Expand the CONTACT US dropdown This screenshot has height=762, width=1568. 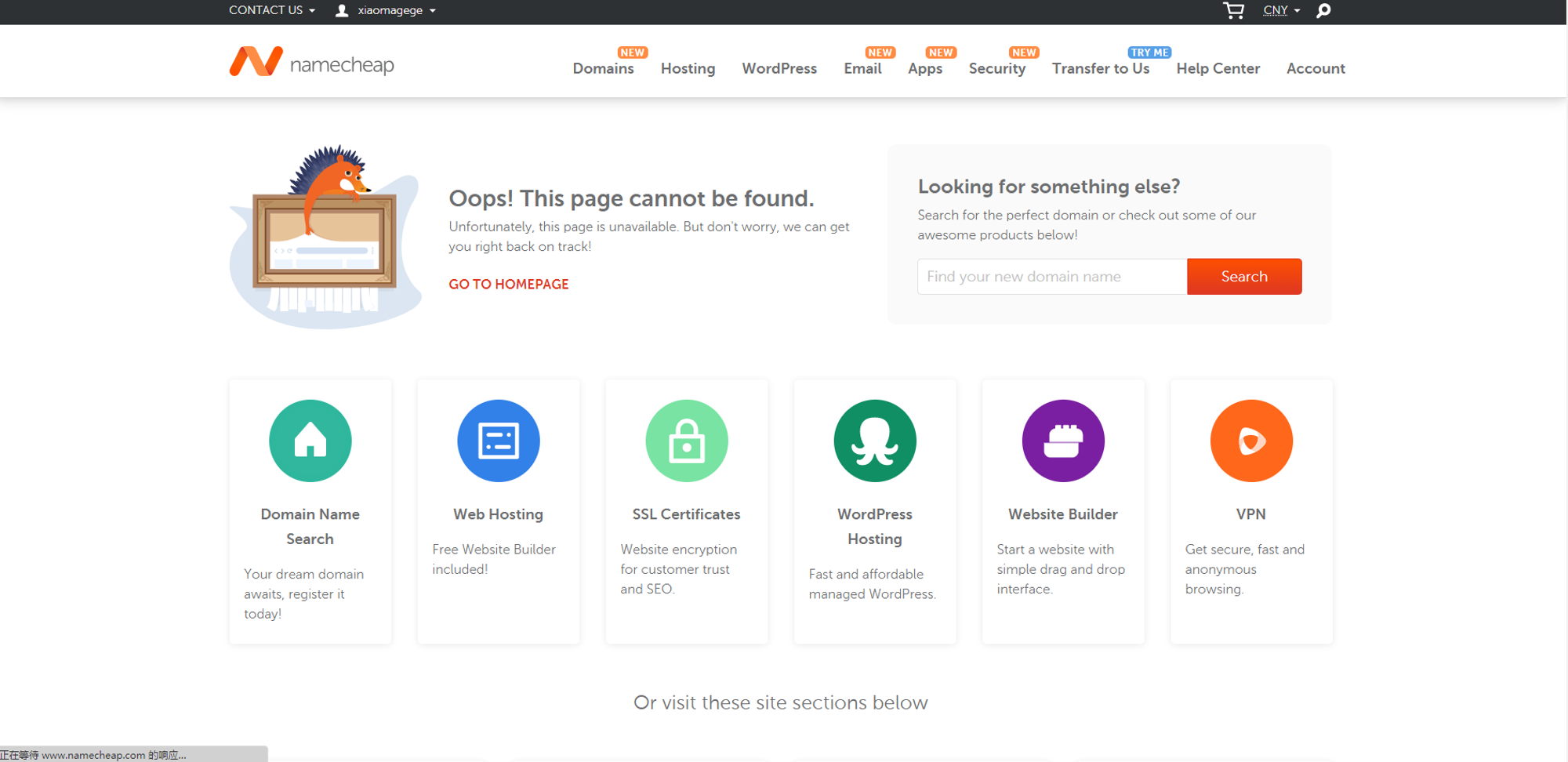(271, 10)
